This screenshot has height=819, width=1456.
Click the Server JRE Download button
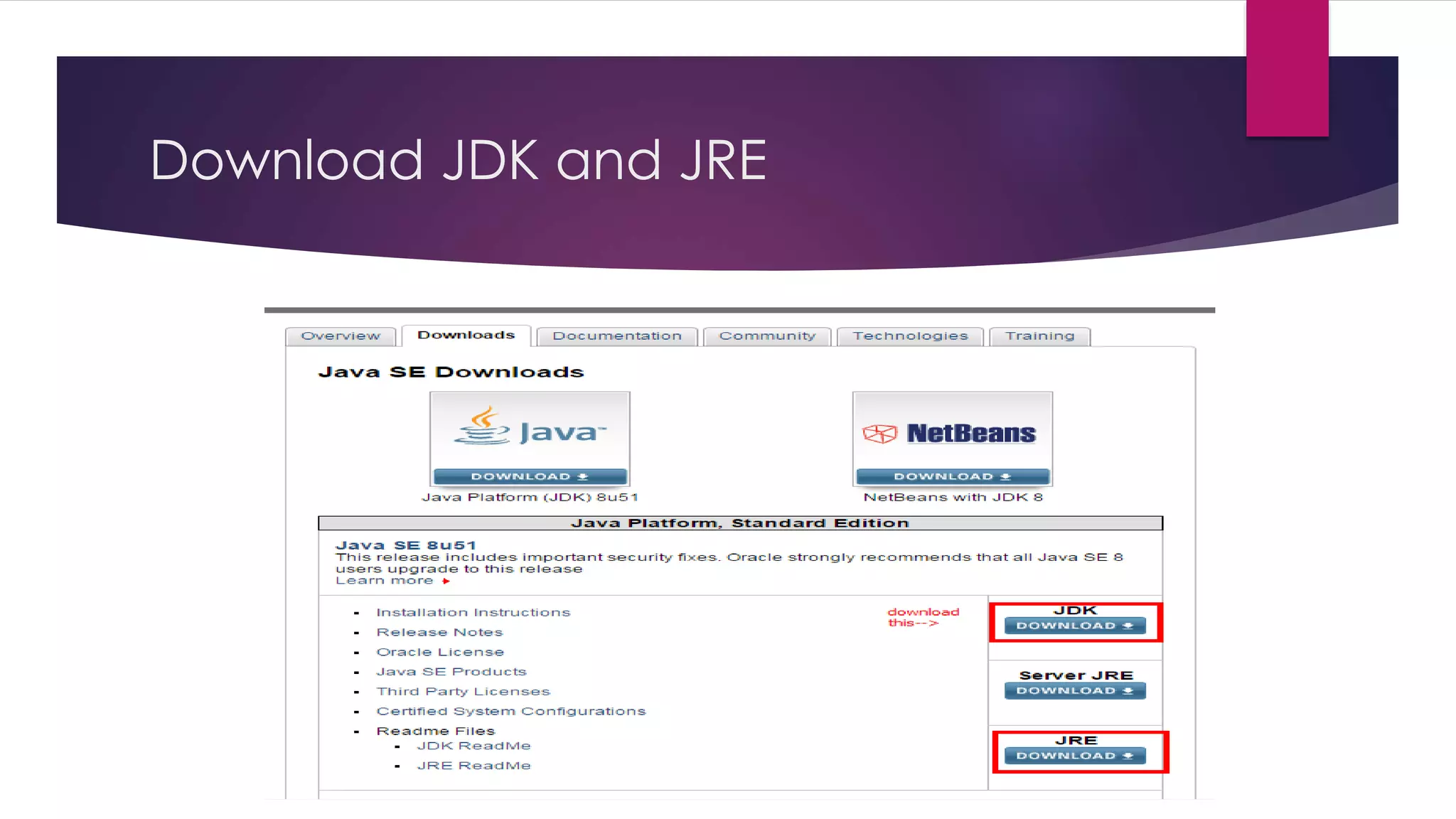click(x=1075, y=691)
